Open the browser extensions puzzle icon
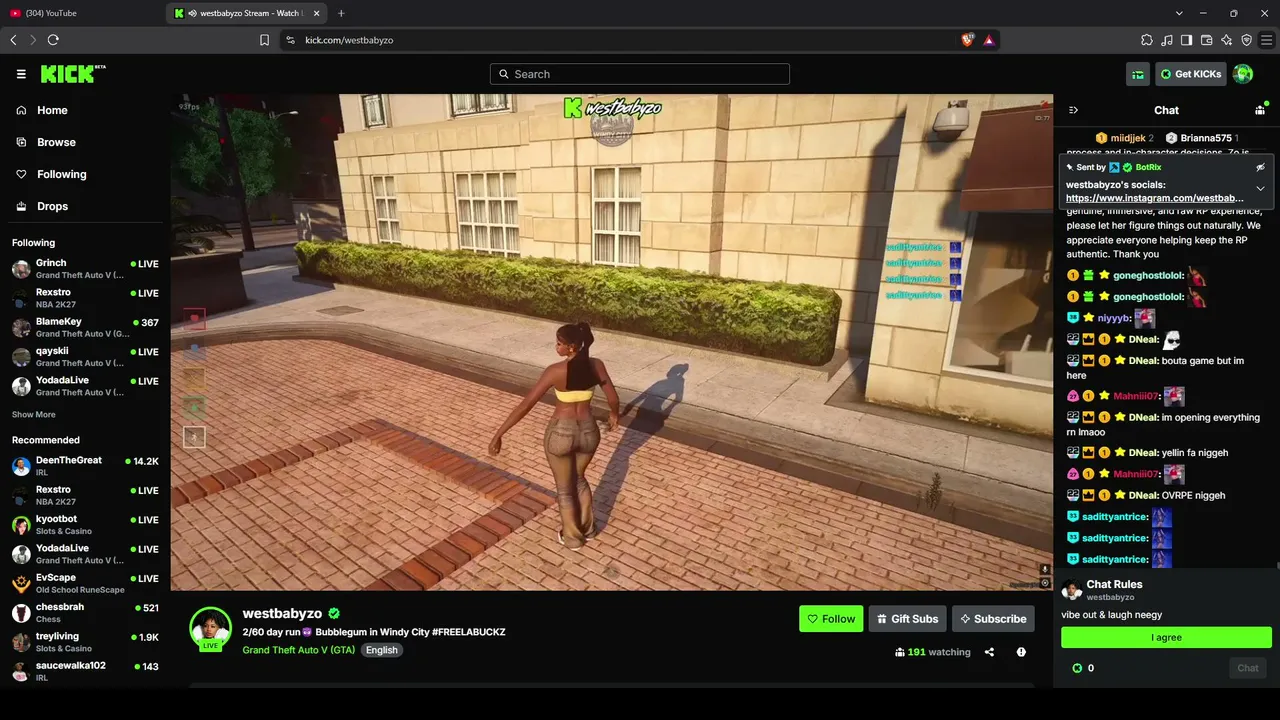Image resolution: width=1280 pixels, height=720 pixels. tap(1147, 40)
